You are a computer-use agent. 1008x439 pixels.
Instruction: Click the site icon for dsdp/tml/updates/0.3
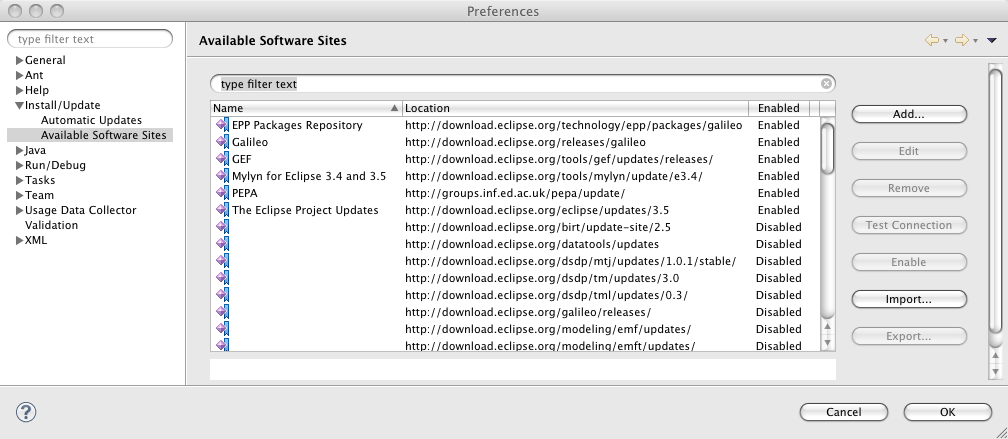[222, 295]
